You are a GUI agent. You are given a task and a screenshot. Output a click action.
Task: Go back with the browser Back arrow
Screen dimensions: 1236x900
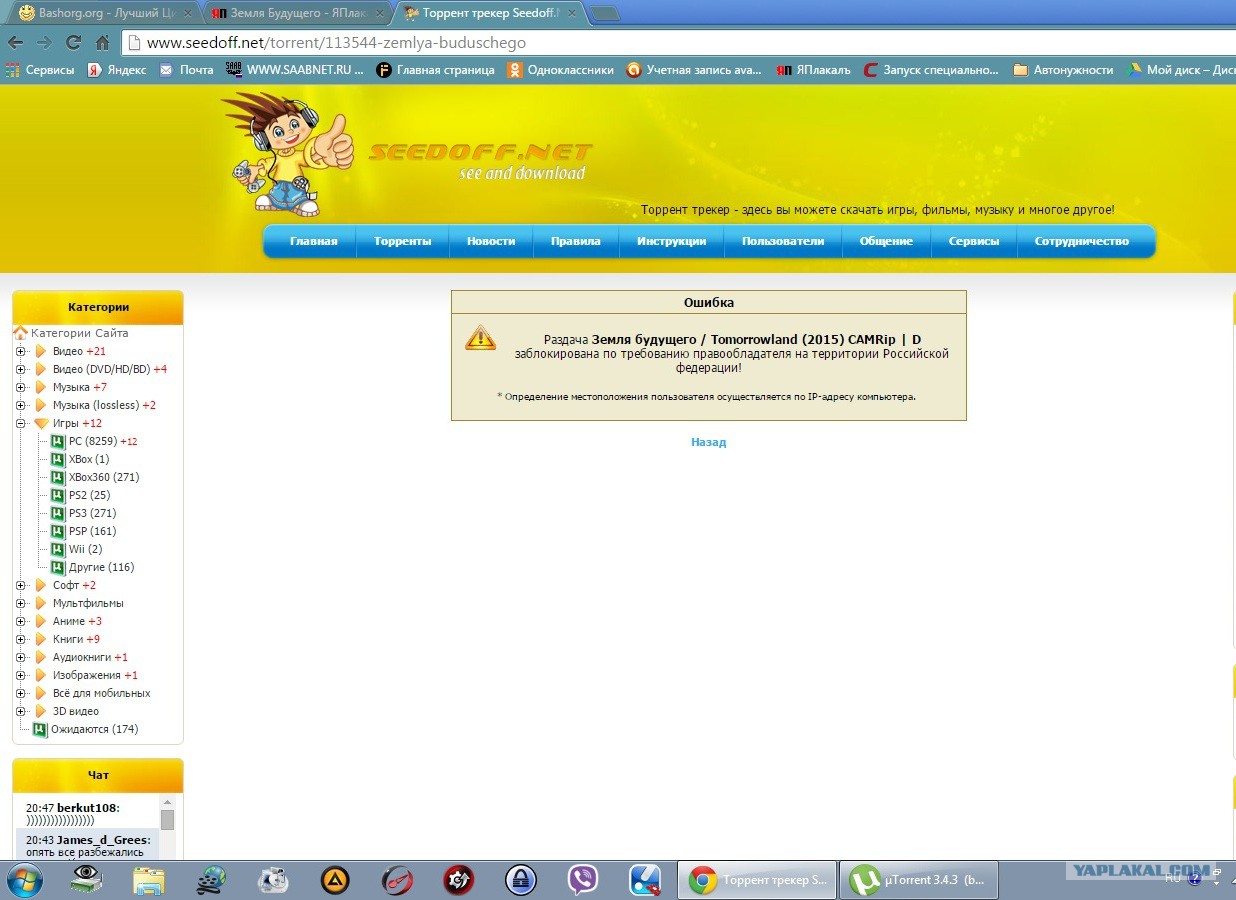tap(15, 43)
